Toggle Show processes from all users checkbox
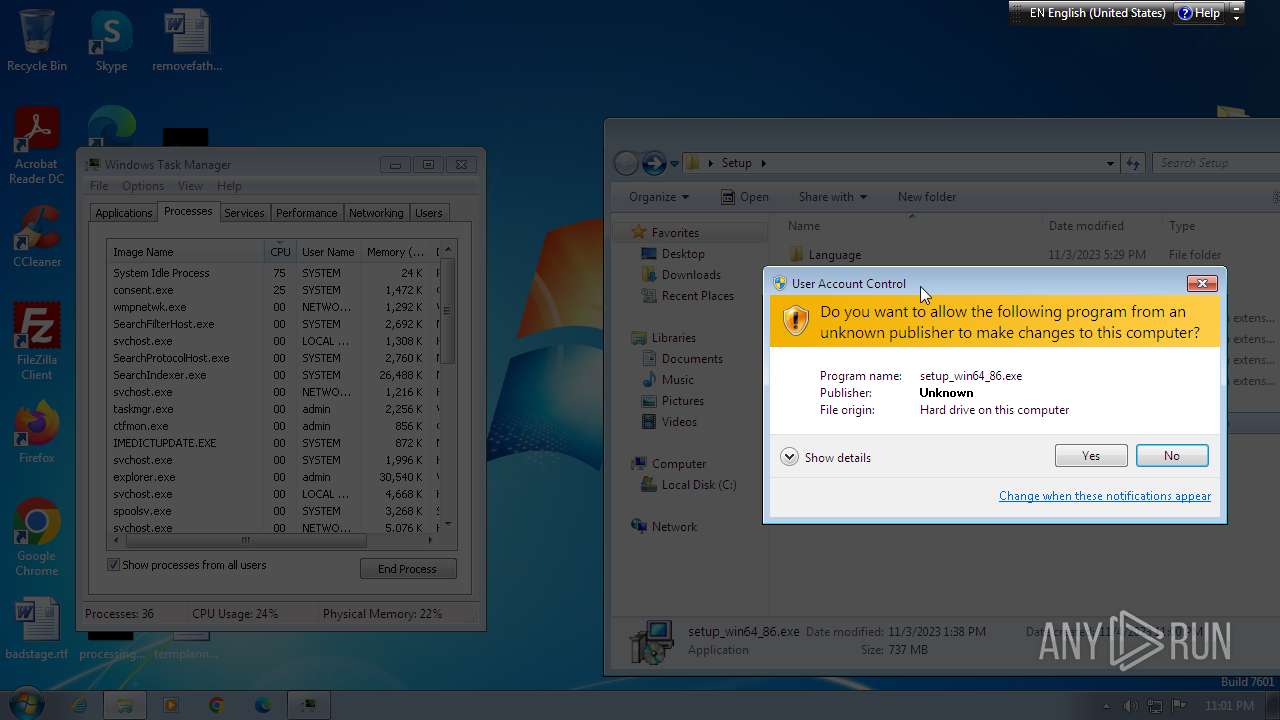Viewport: 1280px width, 720px height. pyautogui.click(x=113, y=565)
